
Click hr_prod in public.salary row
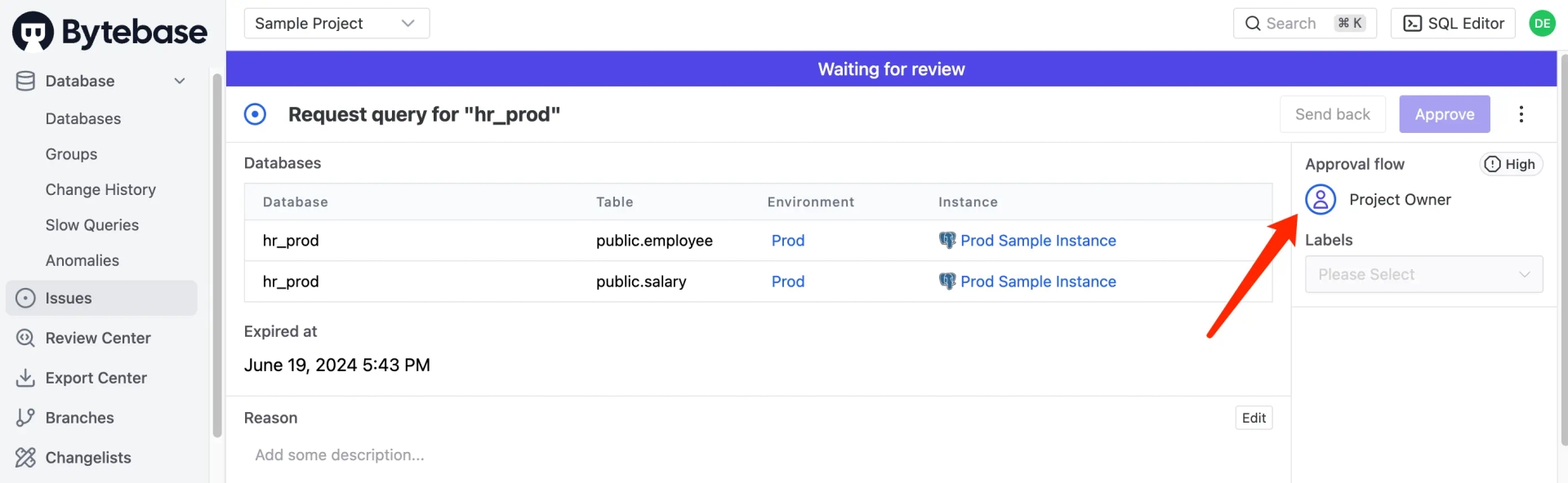click(291, 281)
